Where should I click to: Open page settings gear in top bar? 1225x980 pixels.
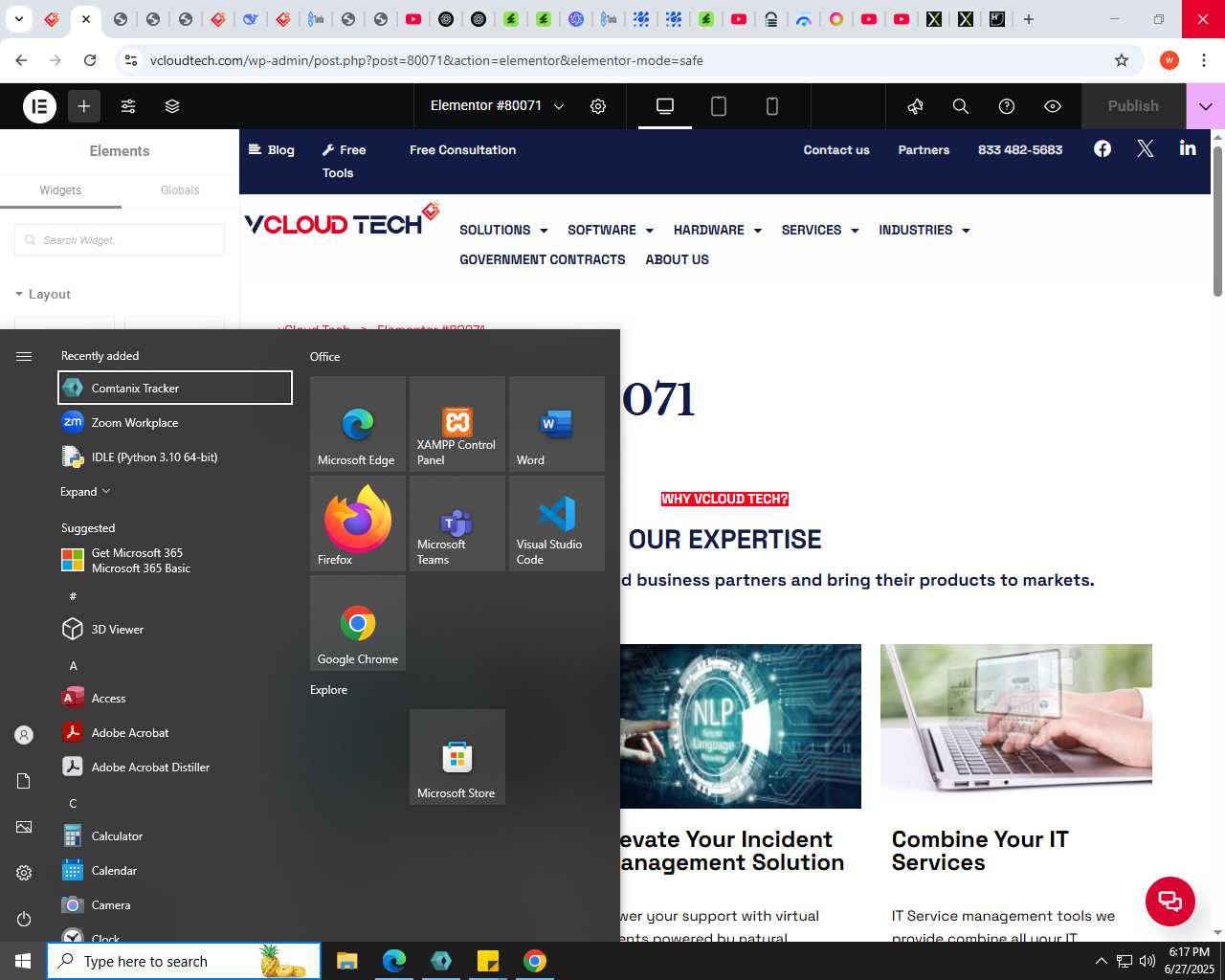pyautogui.click(x=598, y=106)
